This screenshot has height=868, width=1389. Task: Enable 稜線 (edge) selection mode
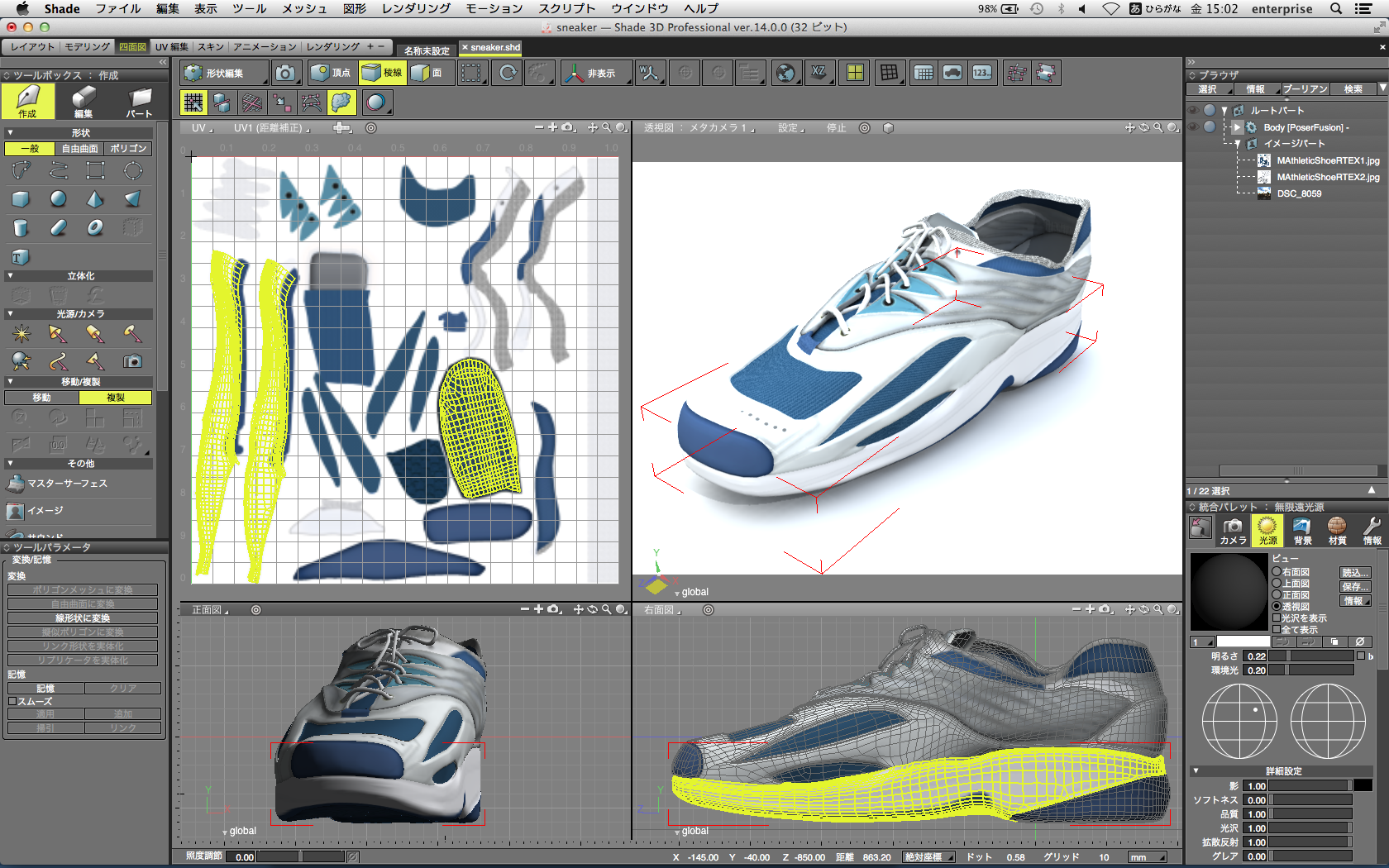(382, 74)
